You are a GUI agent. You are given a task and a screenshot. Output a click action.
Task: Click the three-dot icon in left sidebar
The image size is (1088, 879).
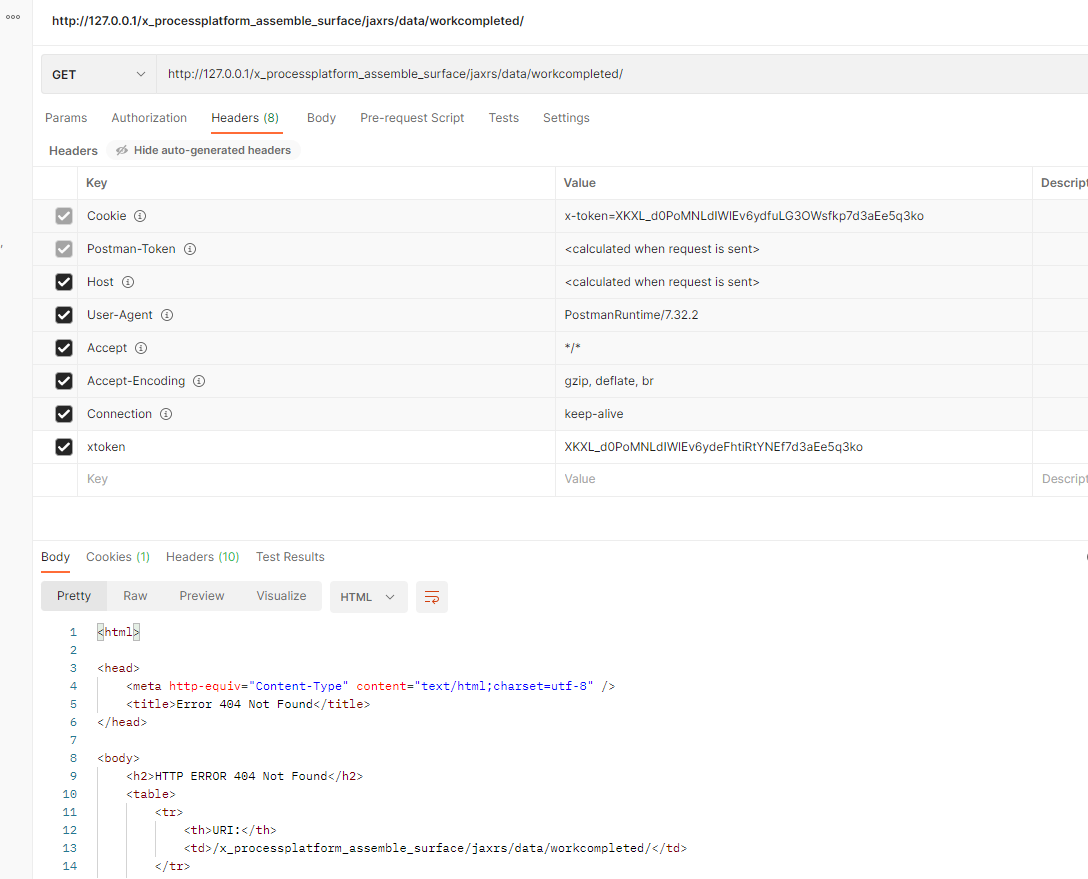pyautogui.click(x=13, y=17)
